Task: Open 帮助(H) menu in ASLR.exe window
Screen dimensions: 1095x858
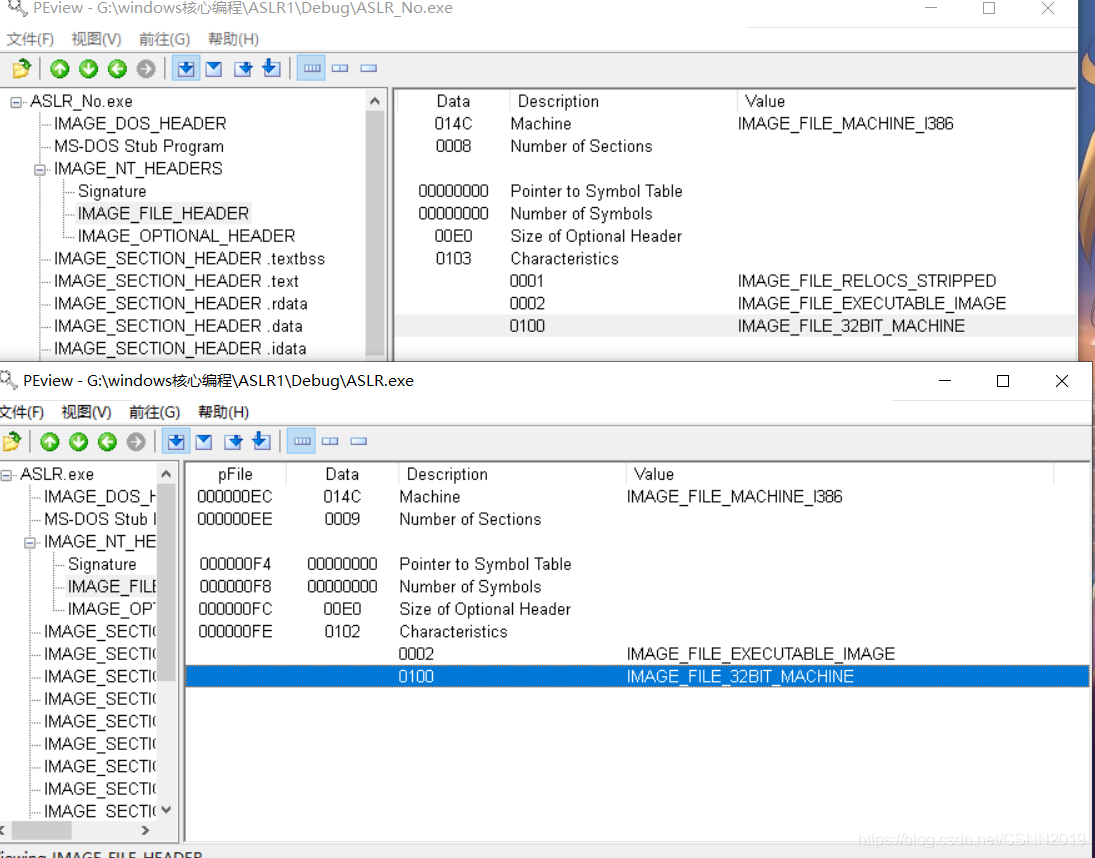Action: [x=223, y=412]
